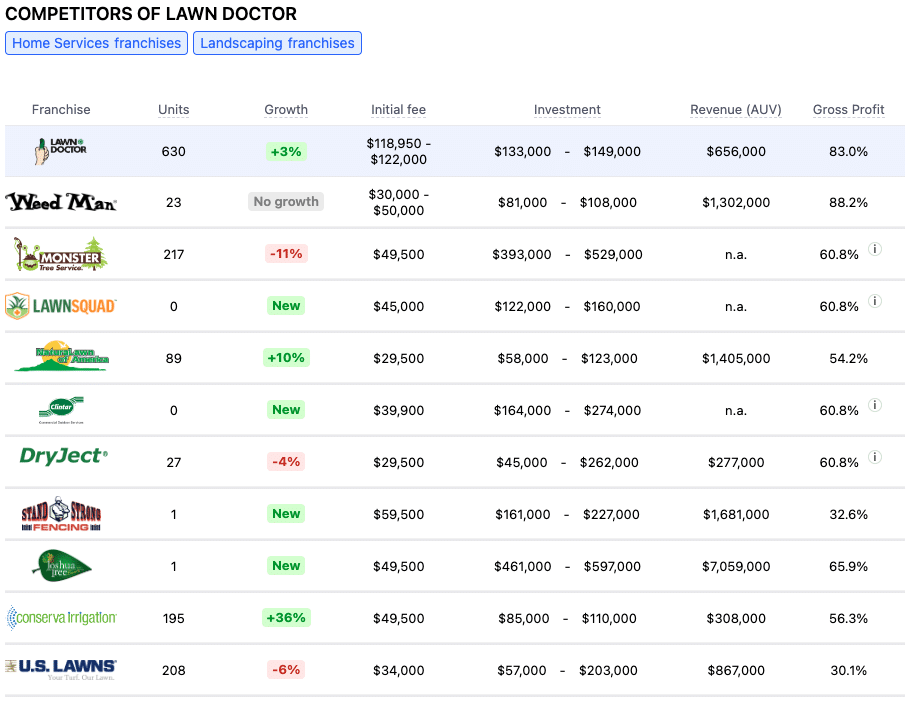Select the $45,000 initial fee value

(x=399, y=306)
